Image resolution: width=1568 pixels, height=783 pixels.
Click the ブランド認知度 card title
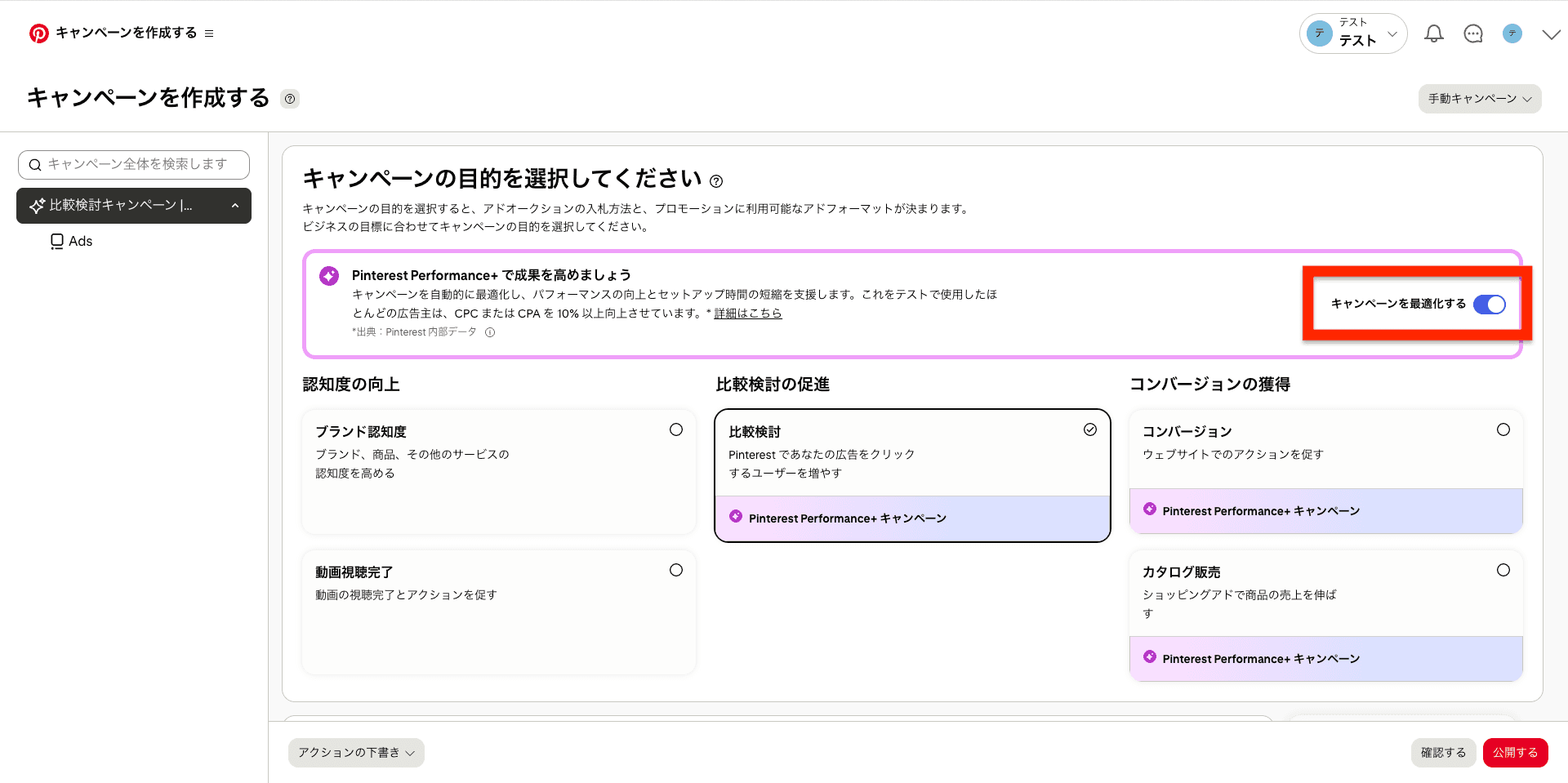point(361,431)
